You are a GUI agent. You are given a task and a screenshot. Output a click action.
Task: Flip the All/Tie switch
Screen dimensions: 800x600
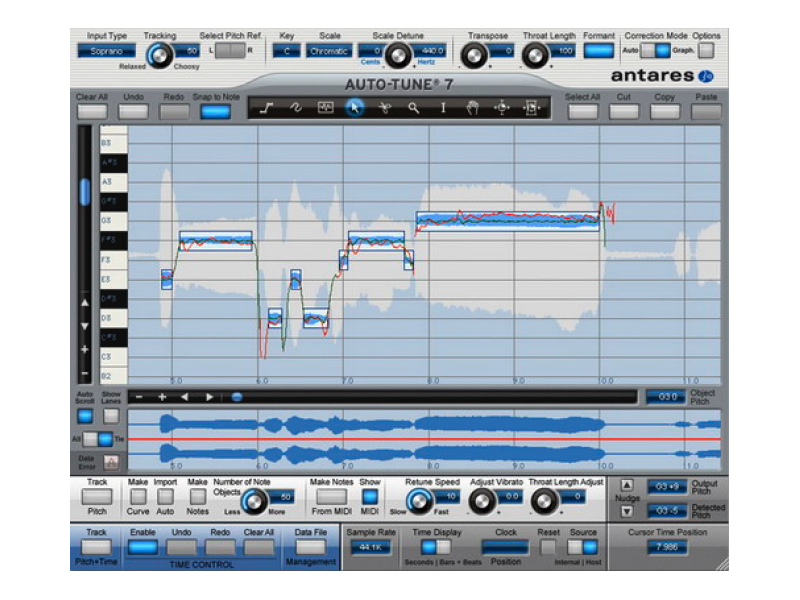(x=98, y=439)
